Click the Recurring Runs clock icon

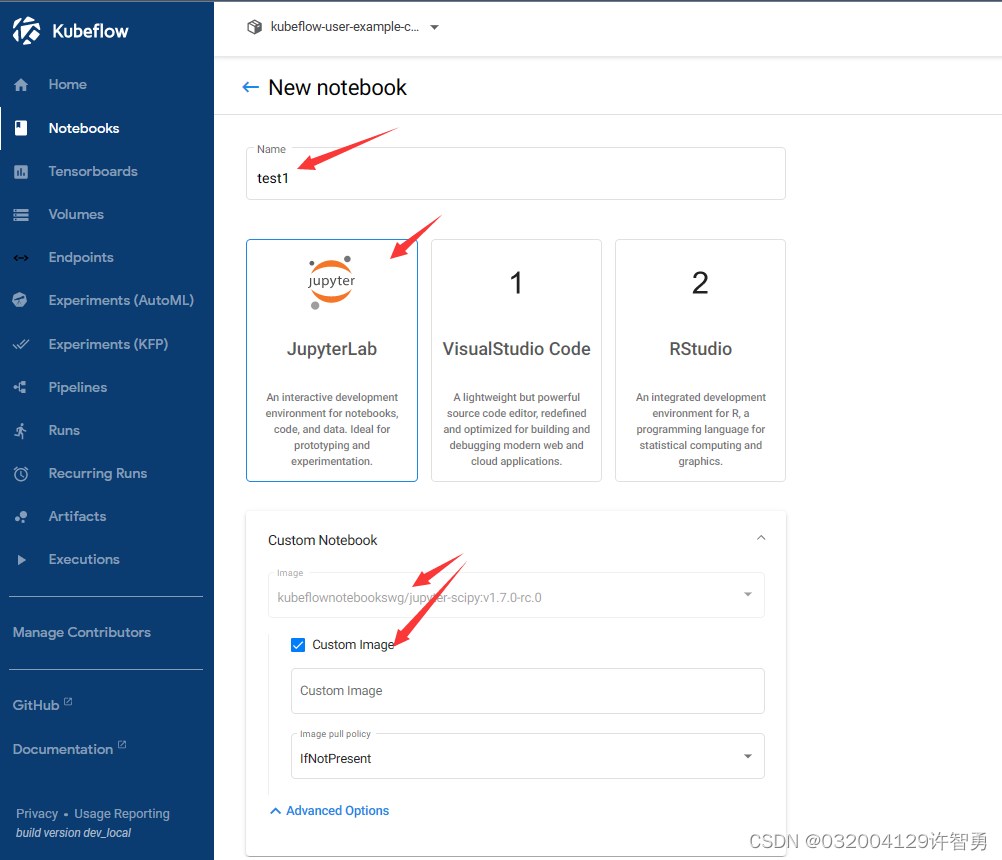pos(21,473)
